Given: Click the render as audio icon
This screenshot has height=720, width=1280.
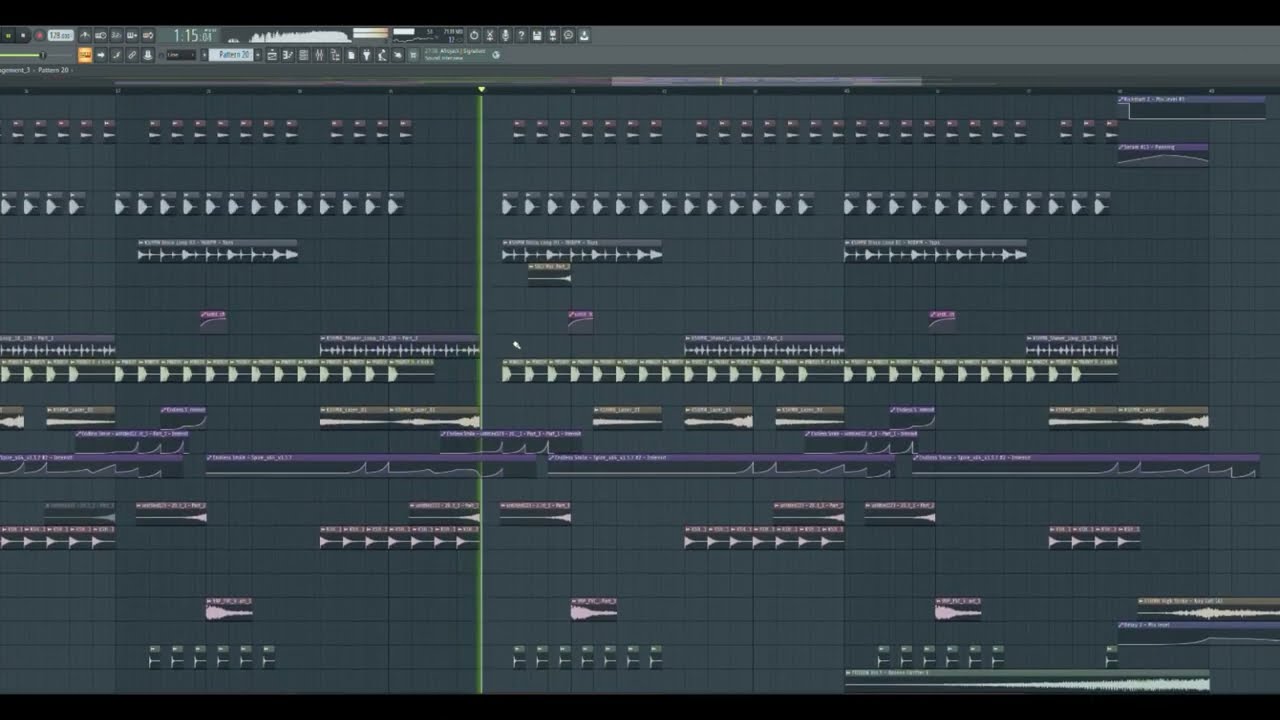Looking at the screenshot, I should (x=552, y=35).
